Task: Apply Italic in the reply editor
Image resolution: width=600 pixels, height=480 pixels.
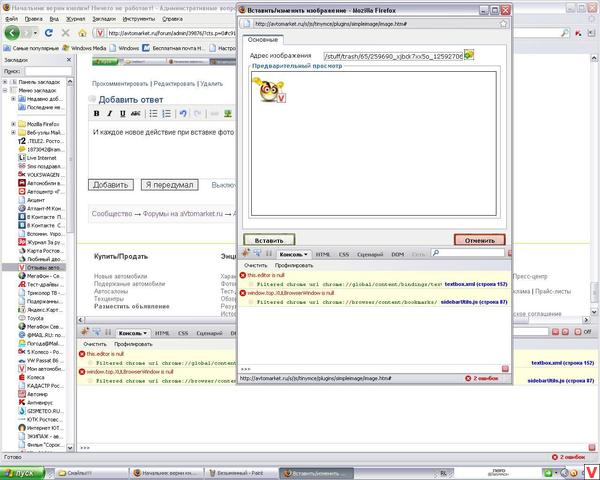Action: point(109,113)
